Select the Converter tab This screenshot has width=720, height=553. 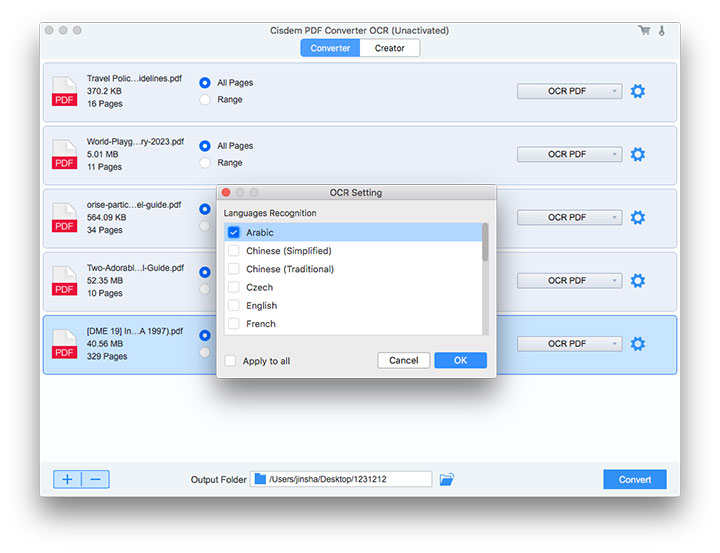tap(330, 48)
